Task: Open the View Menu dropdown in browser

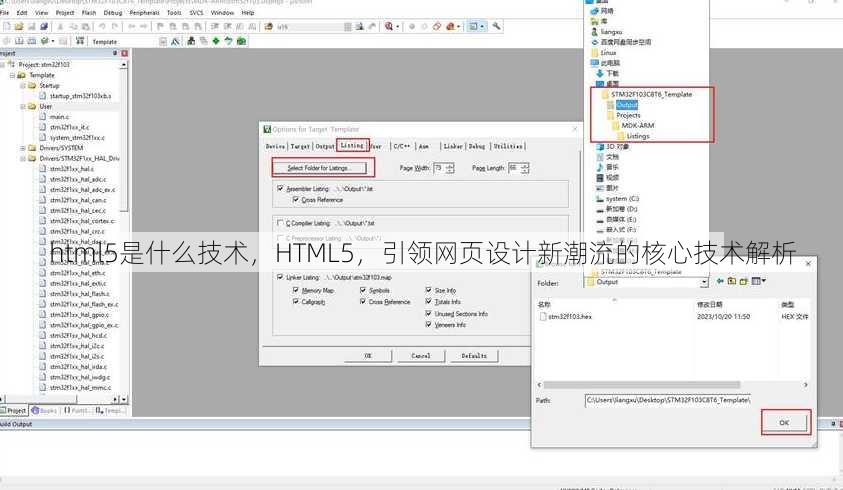Action: pyautogui.click(x=759, y=281)
